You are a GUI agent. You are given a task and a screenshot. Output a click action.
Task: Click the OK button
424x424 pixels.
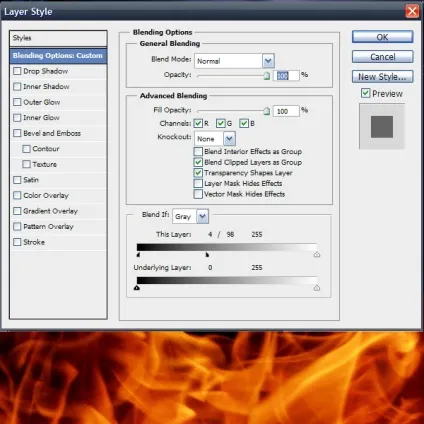[382, 37]
